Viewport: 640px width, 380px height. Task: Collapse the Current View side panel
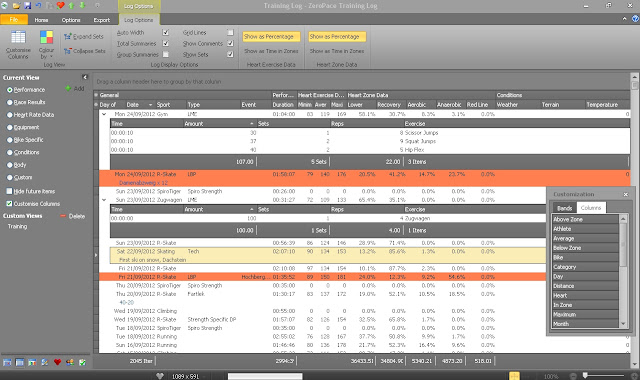(85, 77)
